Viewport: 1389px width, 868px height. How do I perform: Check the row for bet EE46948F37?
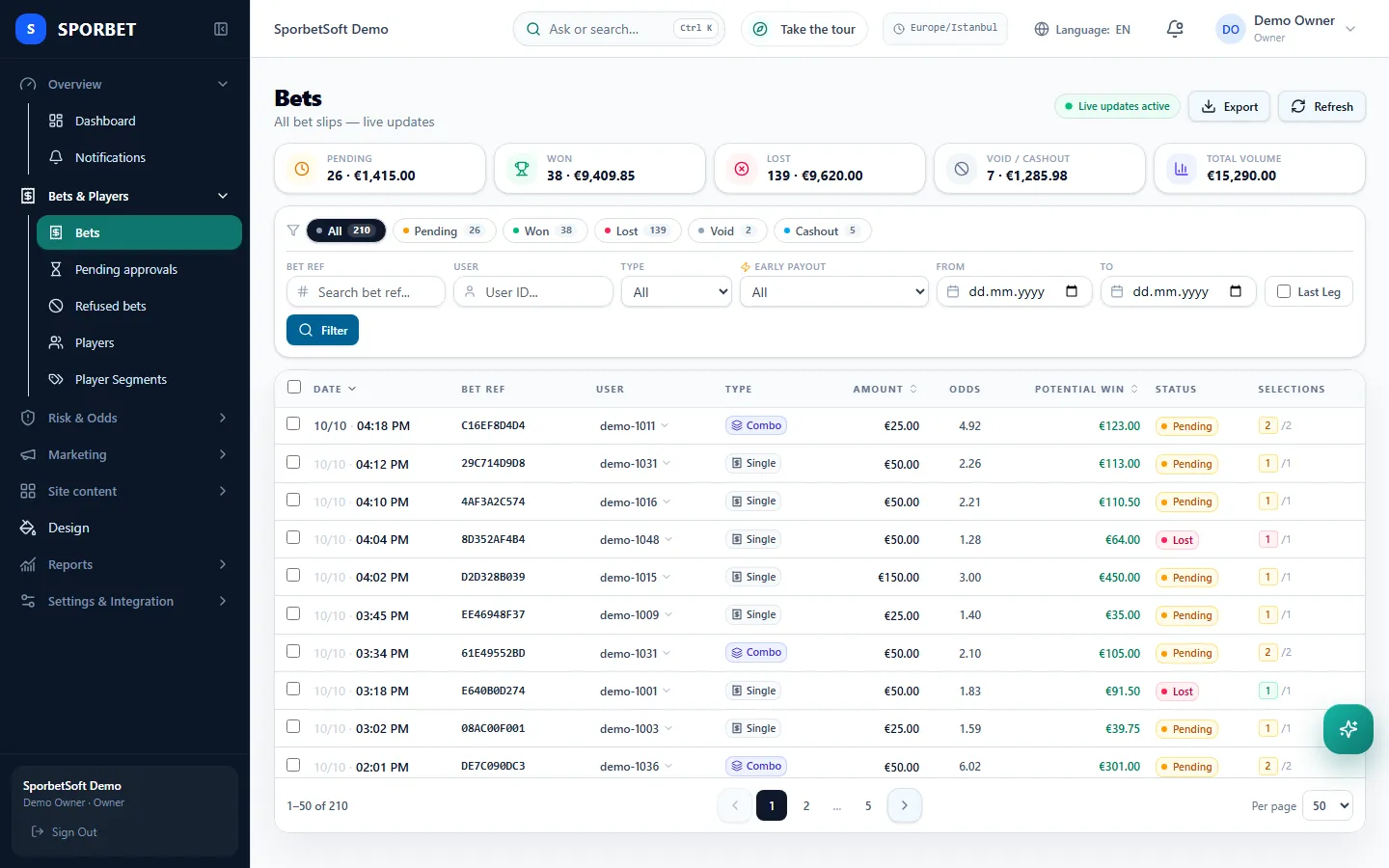tap(293, 613)
